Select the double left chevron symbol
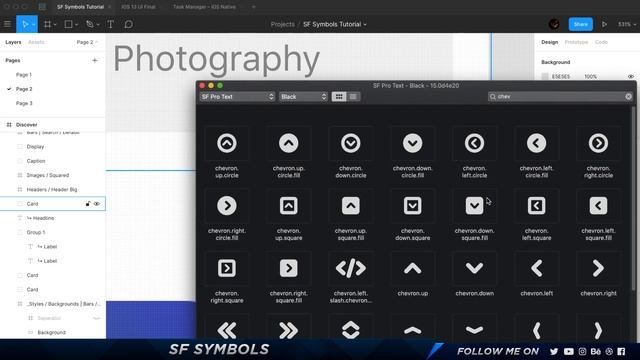The height and width of the screenshot is (360, 640). pyautogui.click(x=227, y=330)
